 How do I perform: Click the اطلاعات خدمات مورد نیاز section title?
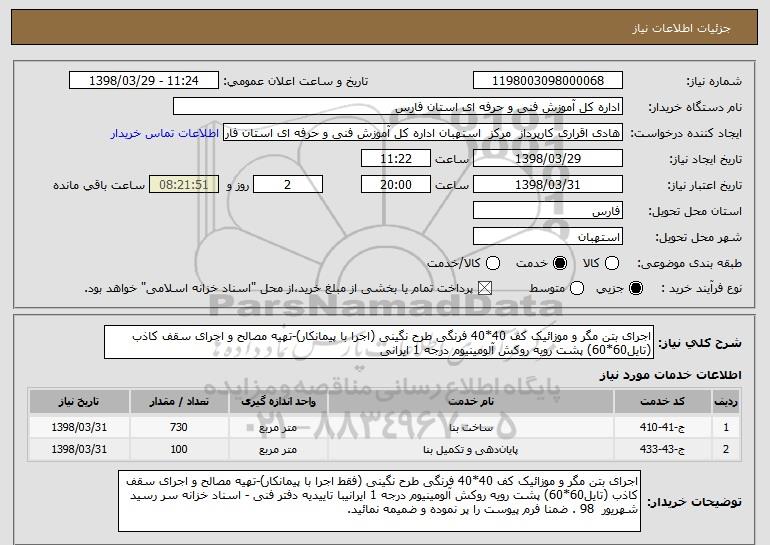pos(670,375)
